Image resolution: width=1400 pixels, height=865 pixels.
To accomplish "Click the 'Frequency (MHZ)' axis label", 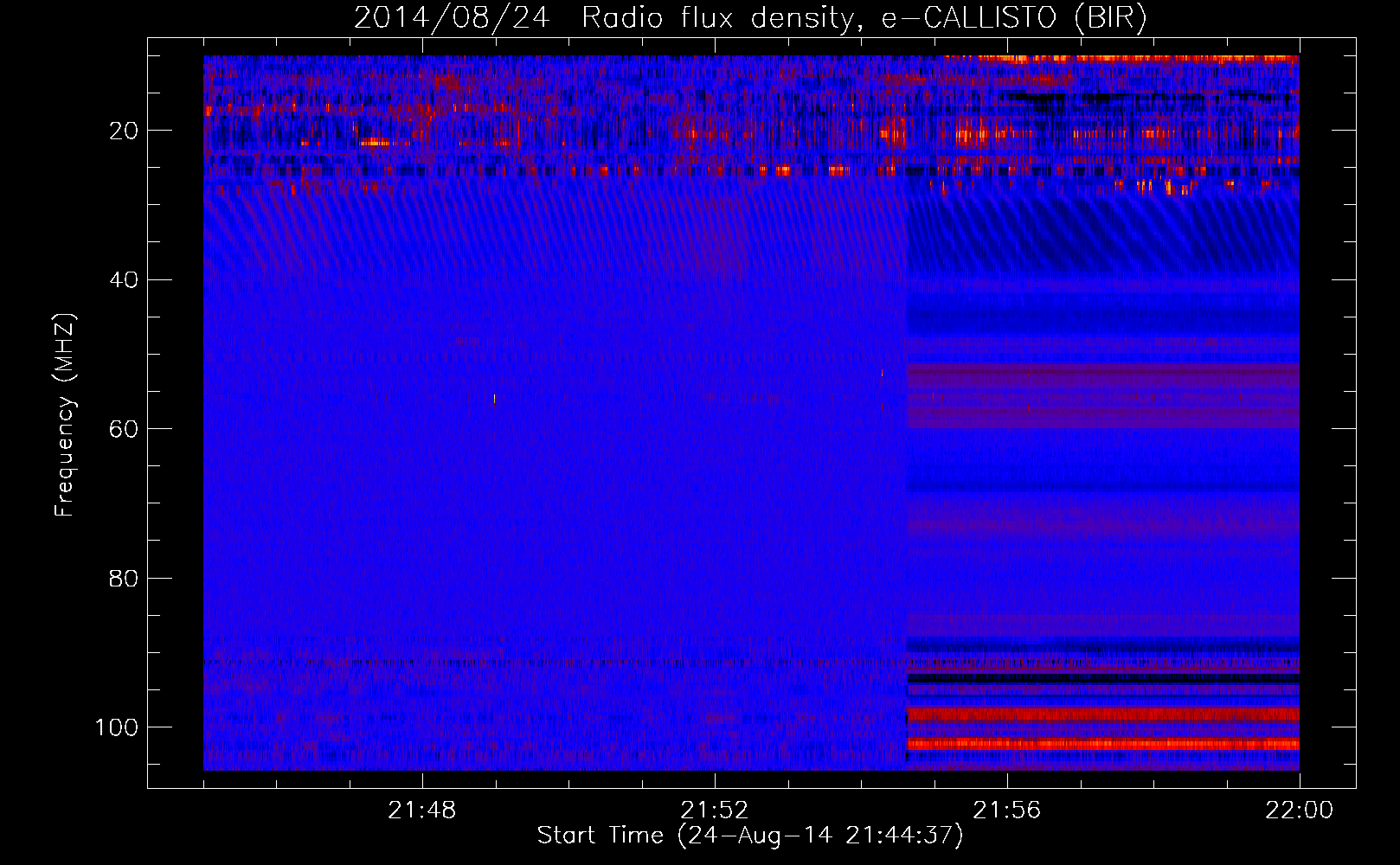I will [65, 414].
